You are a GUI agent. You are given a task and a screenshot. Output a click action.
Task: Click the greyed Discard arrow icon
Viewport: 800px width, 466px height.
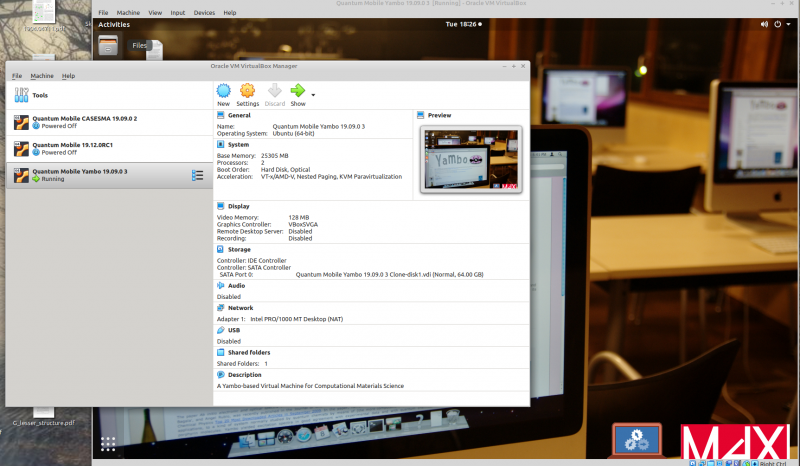[x=274, y=91]
